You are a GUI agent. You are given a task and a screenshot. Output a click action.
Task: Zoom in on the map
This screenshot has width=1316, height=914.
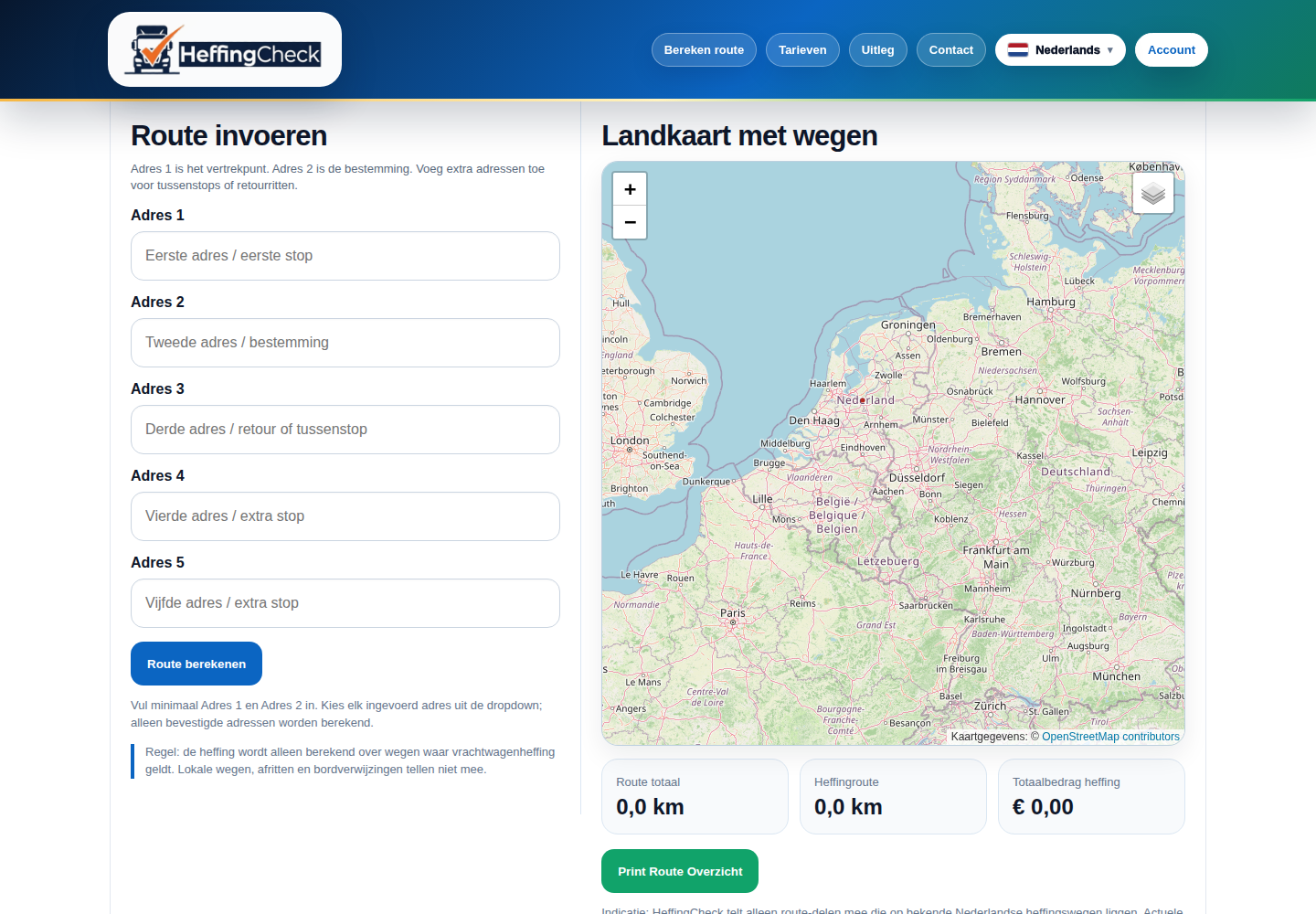pos(630,189)
